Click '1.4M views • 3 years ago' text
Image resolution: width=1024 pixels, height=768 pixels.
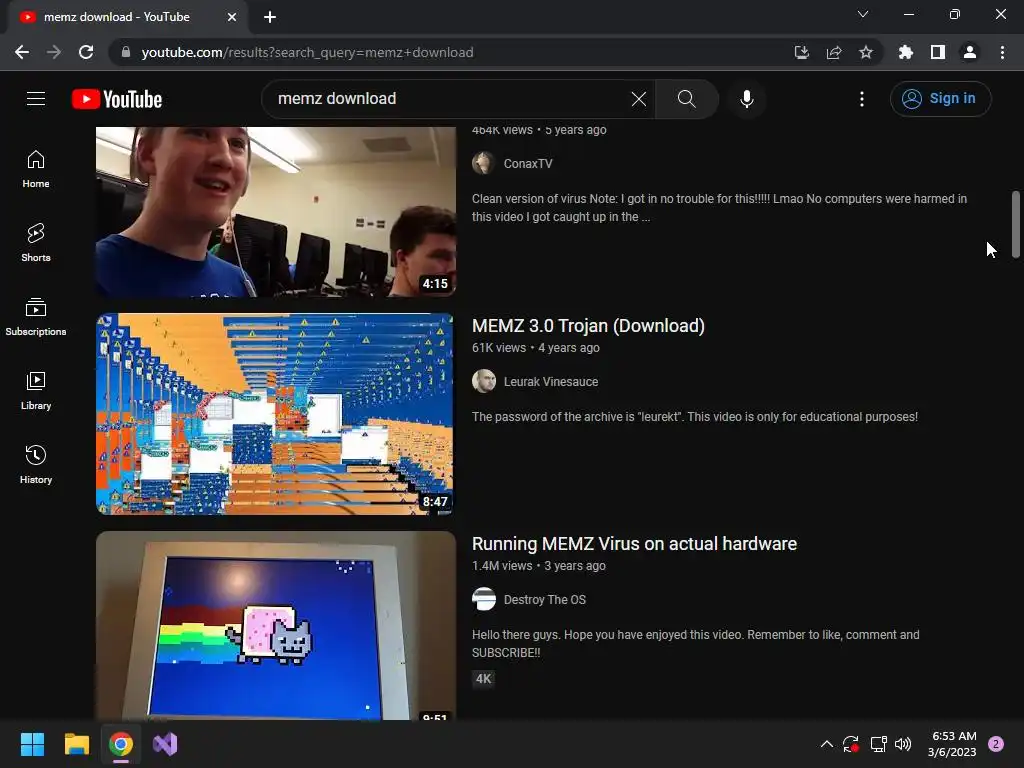(539, 566)
